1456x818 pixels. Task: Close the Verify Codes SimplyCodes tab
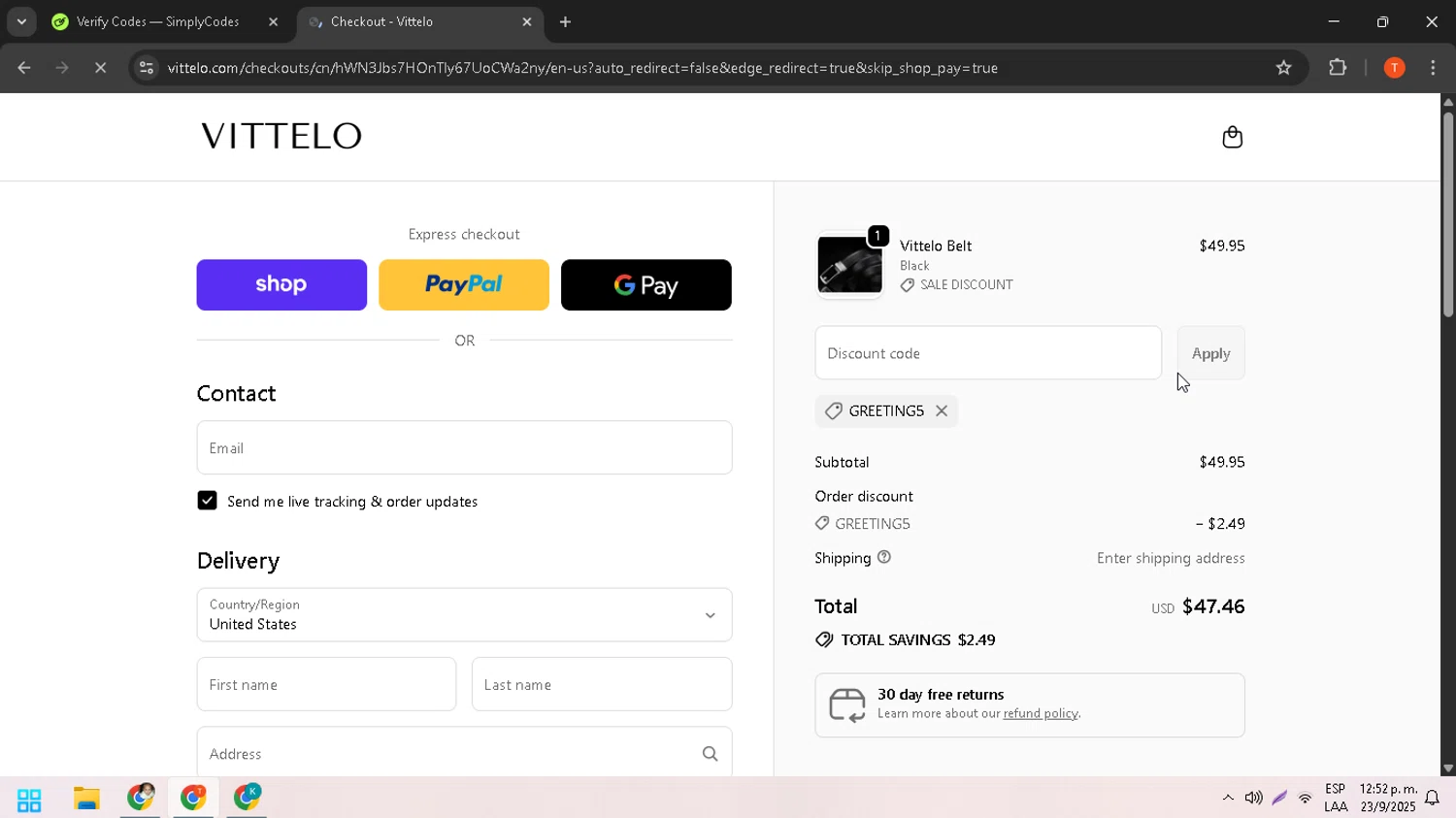273,21
